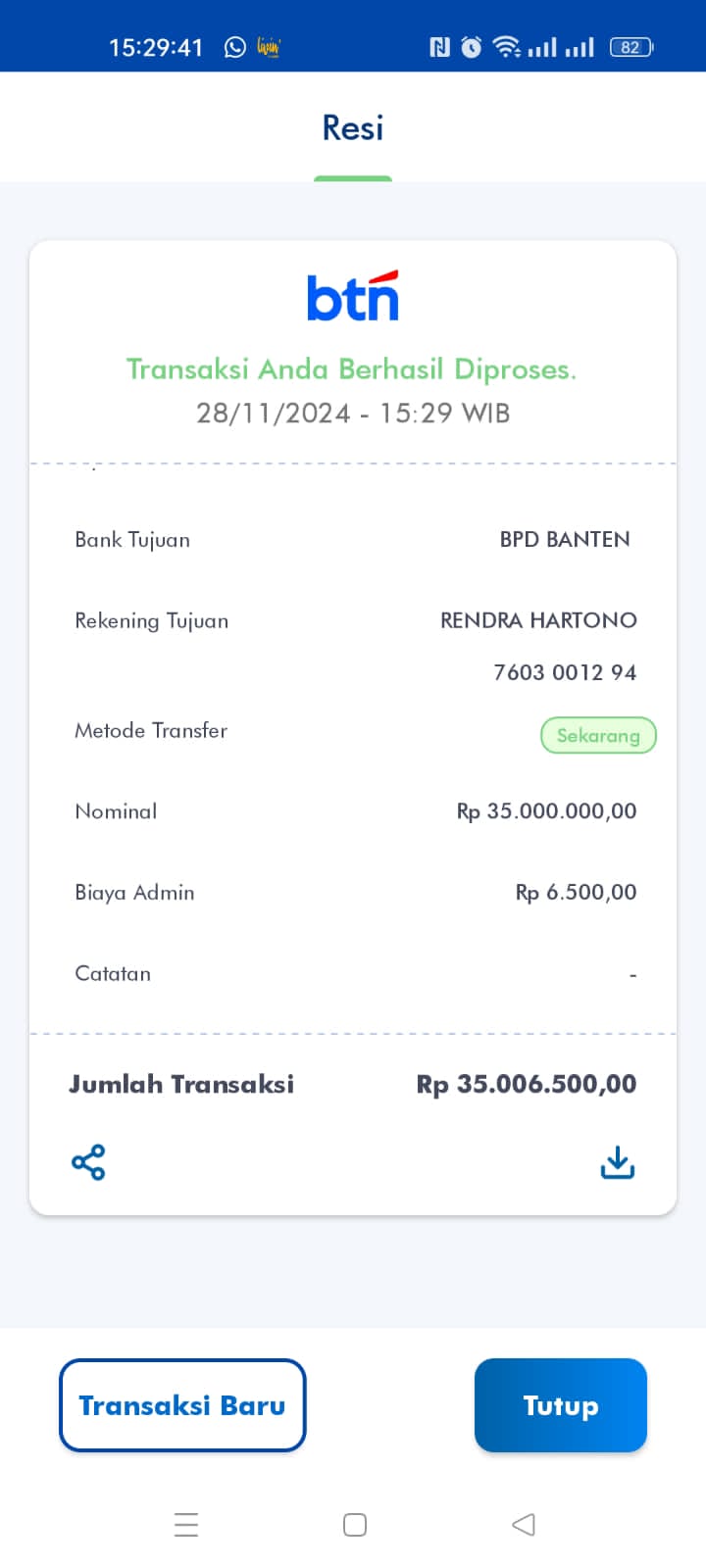This screenshot has width=706, height=1568.
Task: Tap the share receipt icon
Action: pyautogui.click(x=88, y=1162)
